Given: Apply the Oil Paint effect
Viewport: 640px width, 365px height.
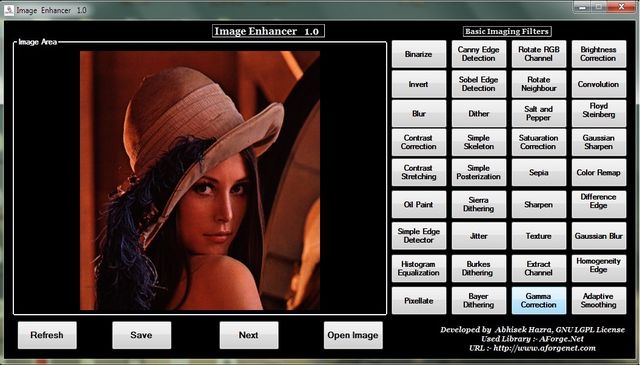Looking at the screenshot, I should click(x=419, y=204).
